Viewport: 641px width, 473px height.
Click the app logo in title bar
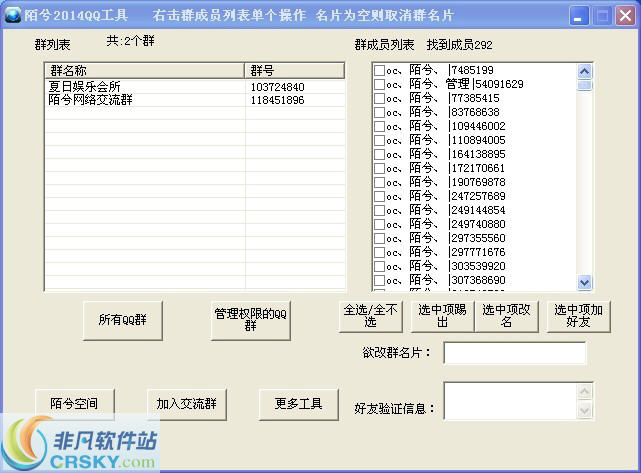click(x=13, y=15)
